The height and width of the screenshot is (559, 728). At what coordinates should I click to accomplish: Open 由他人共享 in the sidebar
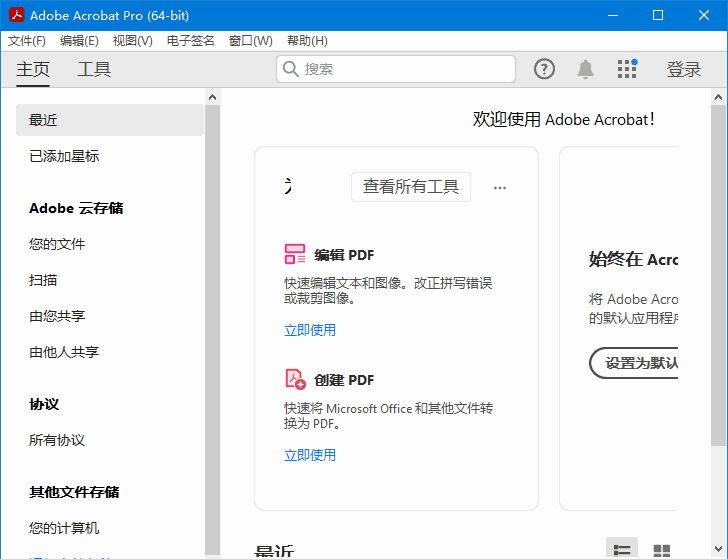coord(64,352)
